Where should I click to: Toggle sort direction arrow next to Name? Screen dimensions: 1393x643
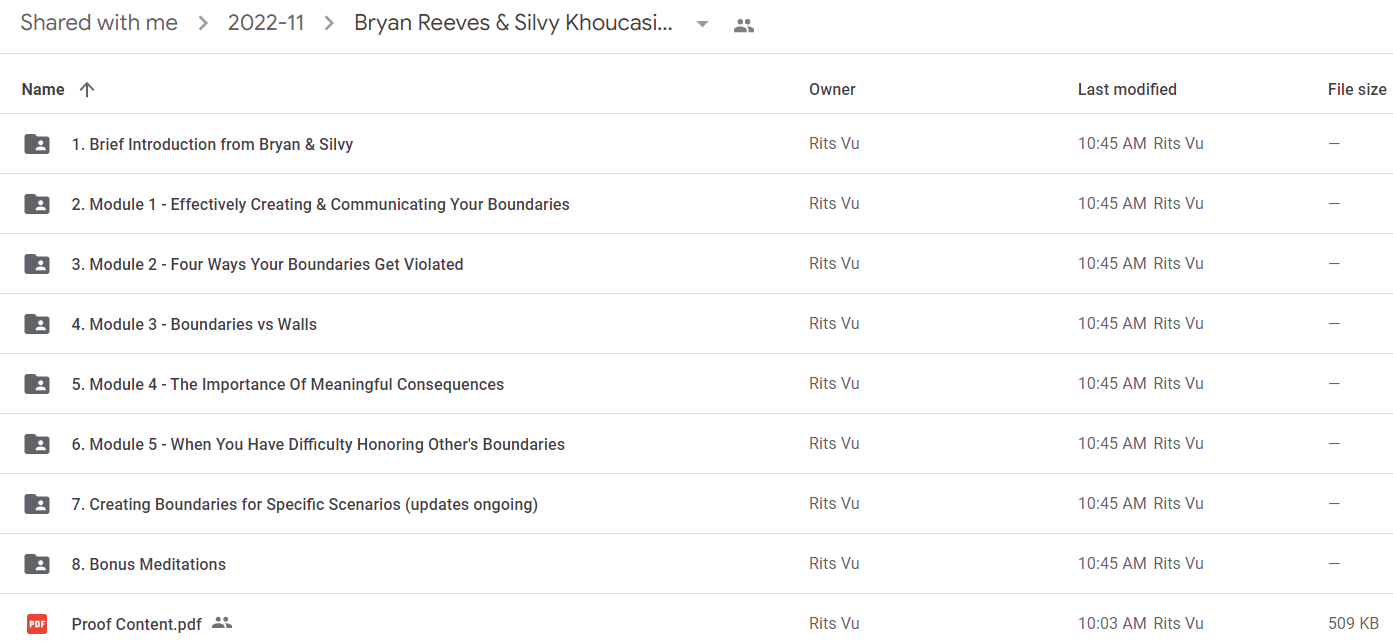pos(87,89)
